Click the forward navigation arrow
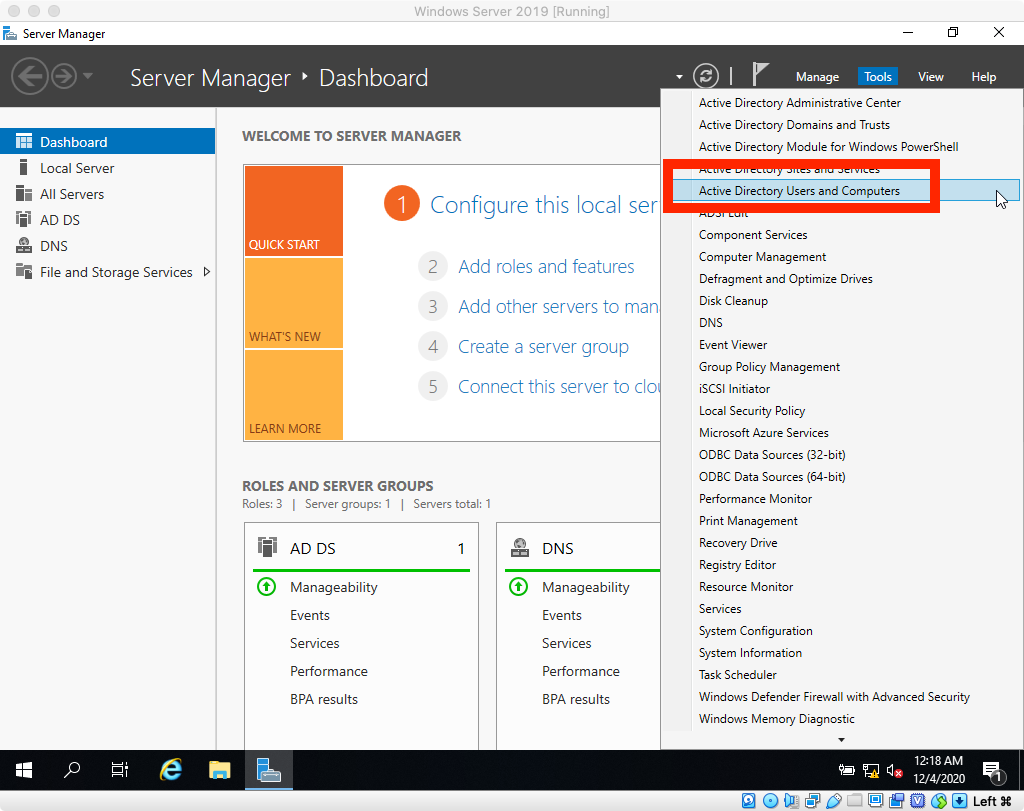The height and width of the screenshot is (811, 1024). (64, 76)
